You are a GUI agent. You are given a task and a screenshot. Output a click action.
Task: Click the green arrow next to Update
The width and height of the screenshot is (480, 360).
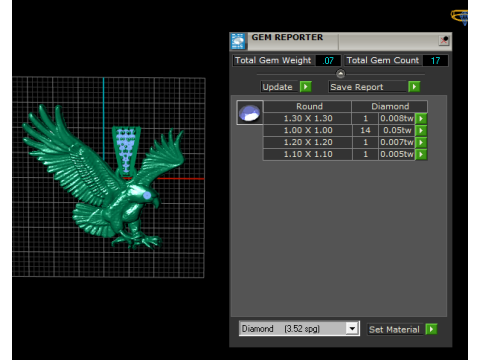pos(305,87)
